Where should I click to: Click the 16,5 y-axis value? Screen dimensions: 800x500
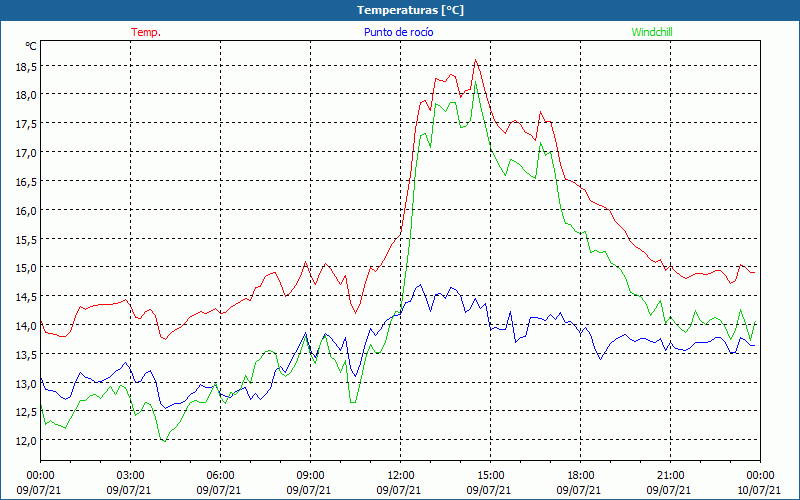pyautogui.click(x=26, y=181)
